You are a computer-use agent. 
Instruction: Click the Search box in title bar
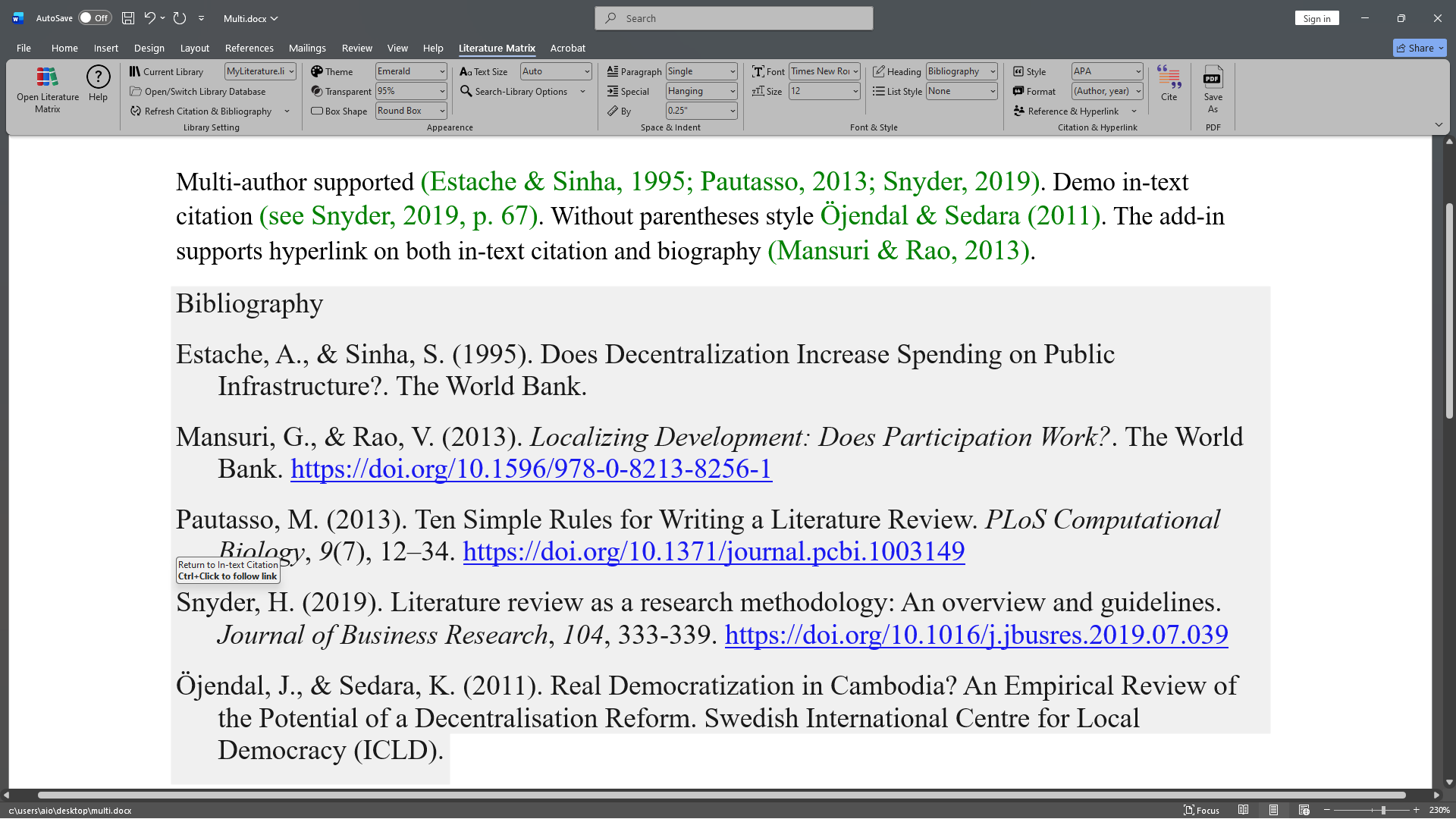click(733, 18)
